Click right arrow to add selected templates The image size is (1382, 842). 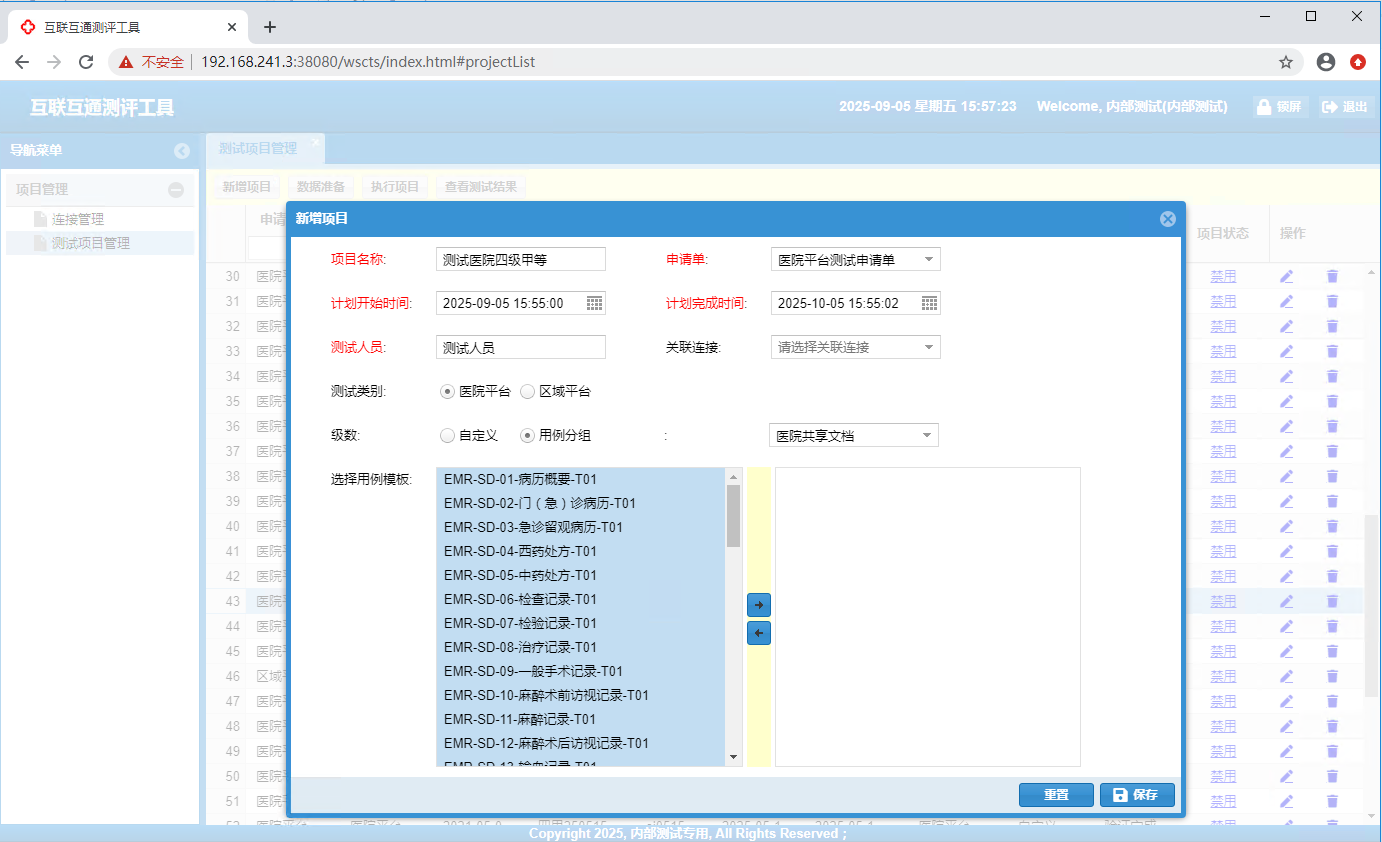pos(759,605)
